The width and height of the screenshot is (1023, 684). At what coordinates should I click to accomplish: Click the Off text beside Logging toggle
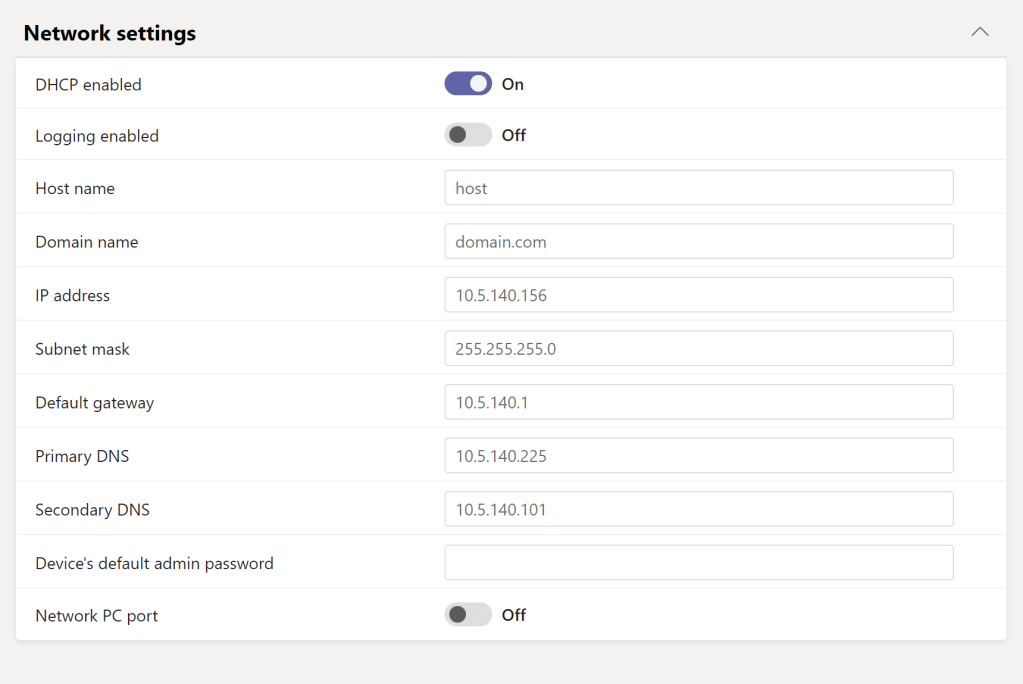(514, 135)
